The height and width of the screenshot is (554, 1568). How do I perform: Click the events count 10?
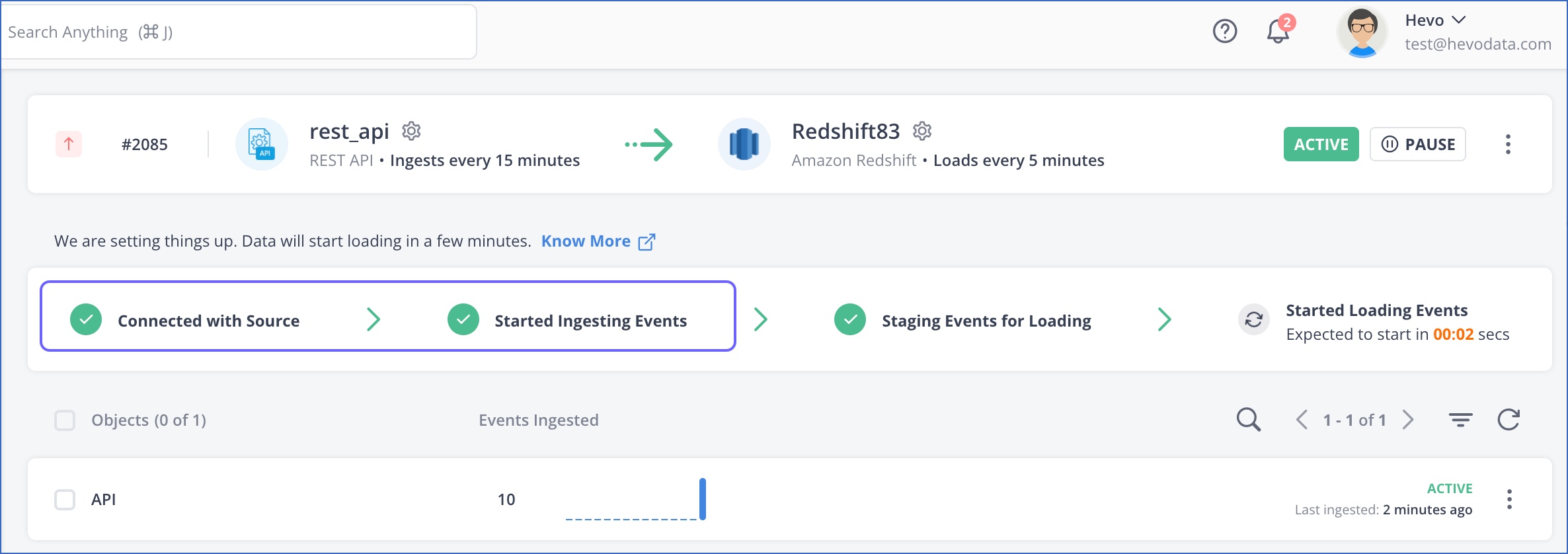tap(506, 500)
